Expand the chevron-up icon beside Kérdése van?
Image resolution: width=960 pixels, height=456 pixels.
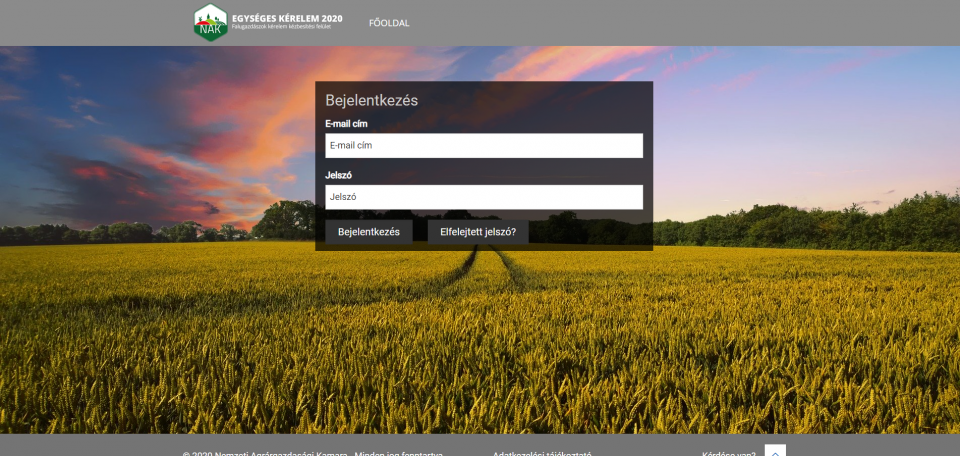pyautogui.click(x=775, y=452)
